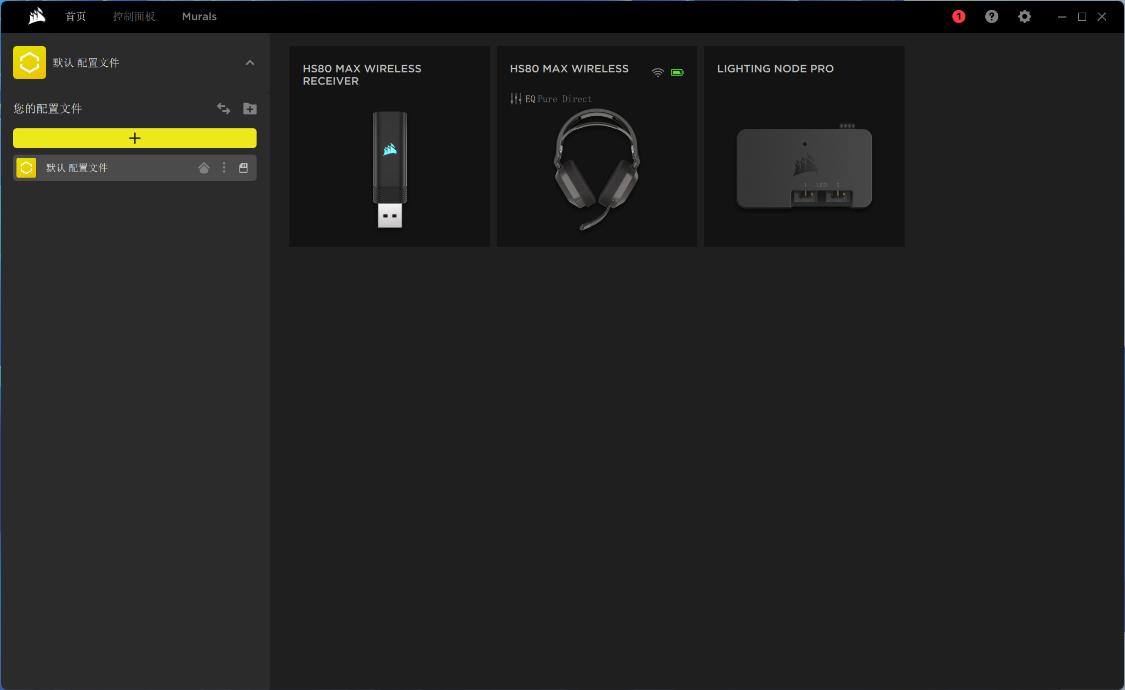Switch to the 首页 tab
1125x690 pixels.
76,16
